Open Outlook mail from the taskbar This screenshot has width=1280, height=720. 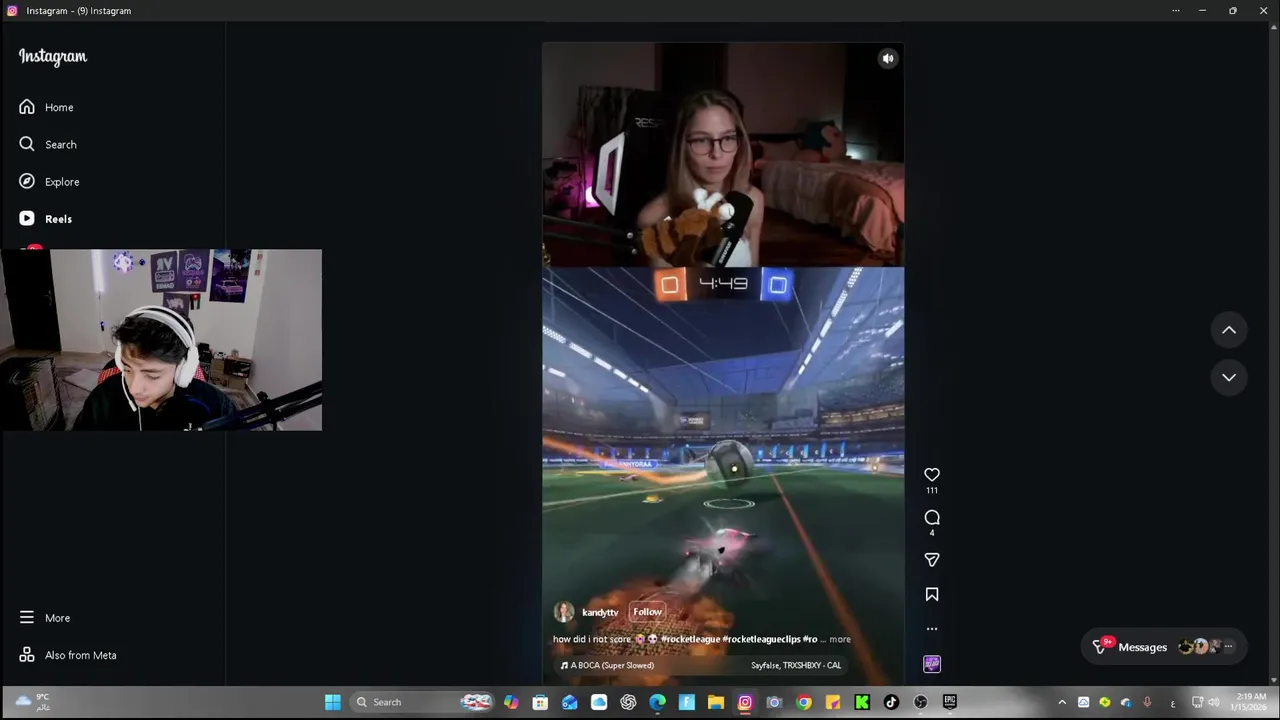tap(569, 702)
